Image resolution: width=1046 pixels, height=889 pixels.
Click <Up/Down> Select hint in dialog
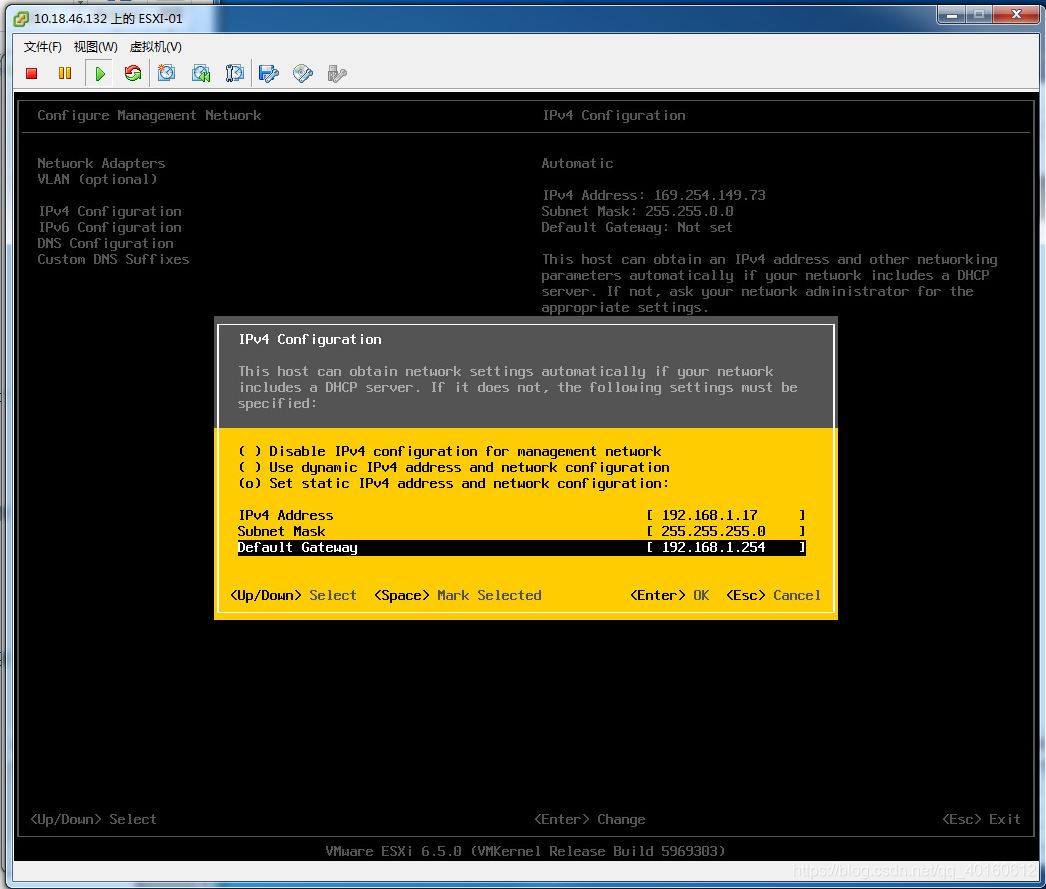click(294, 596)
